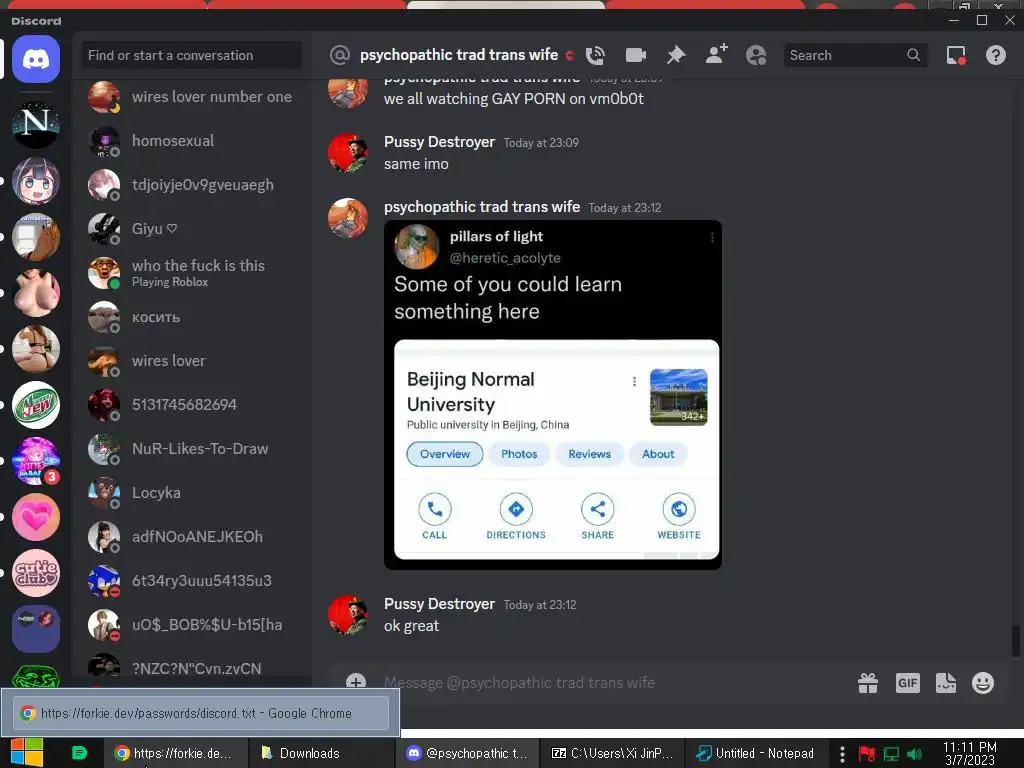This screenshot has width=1024, height=768.
Task: Open DM with NuR-Likes-To-Draw
Action: (x=192, y=449)
